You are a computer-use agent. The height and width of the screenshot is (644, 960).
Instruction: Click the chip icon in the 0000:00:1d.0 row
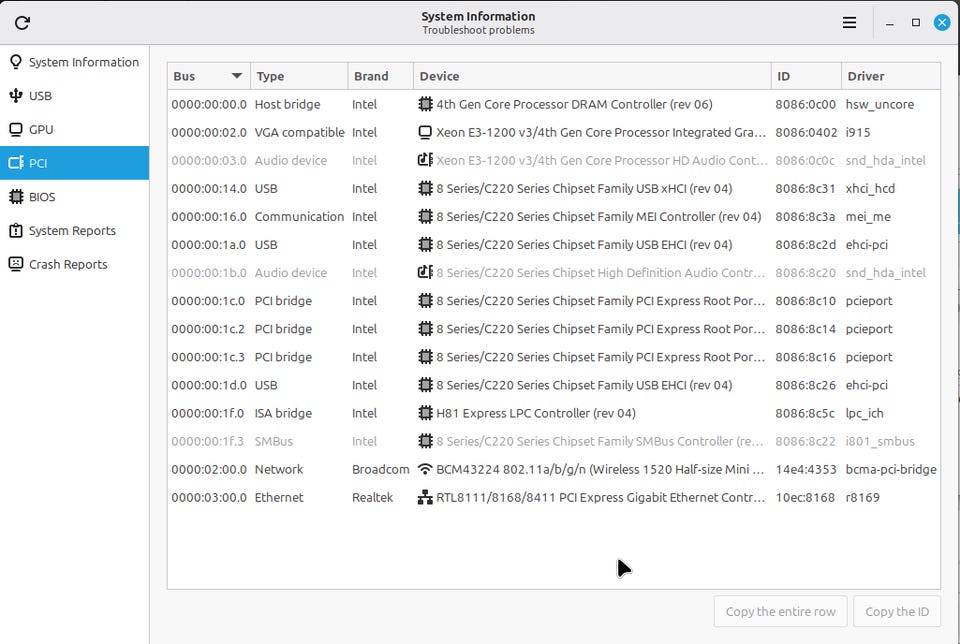425,385
